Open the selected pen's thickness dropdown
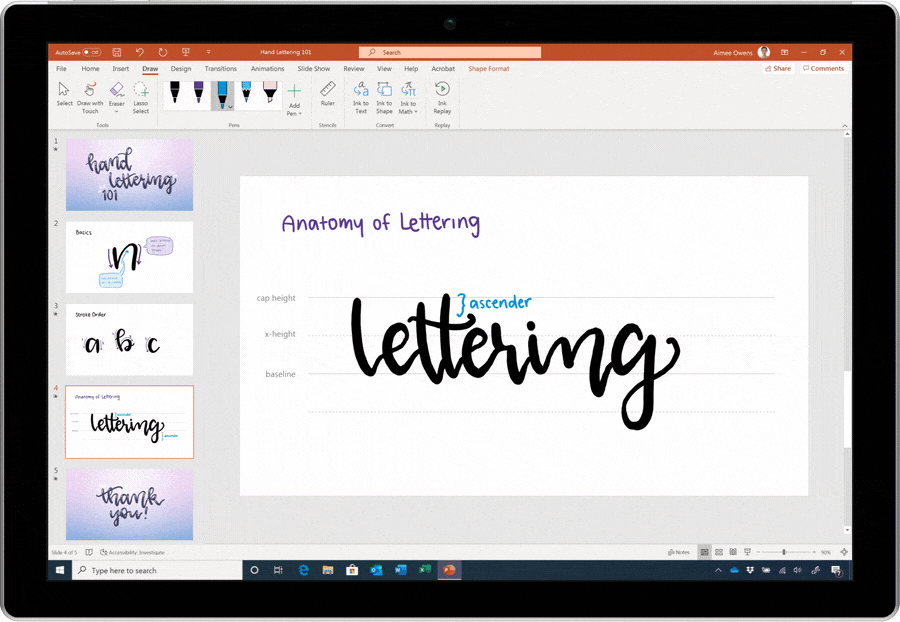Image resolution: width=900 pixels, height=622 pixels. 229,107
